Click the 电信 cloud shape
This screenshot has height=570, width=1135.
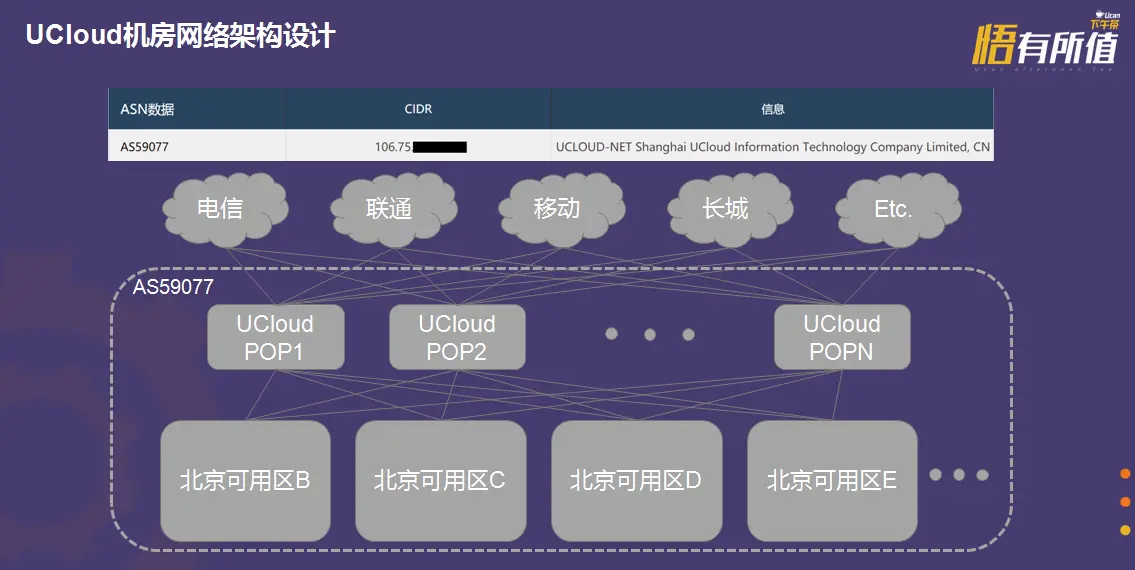[x=225, y=210]
